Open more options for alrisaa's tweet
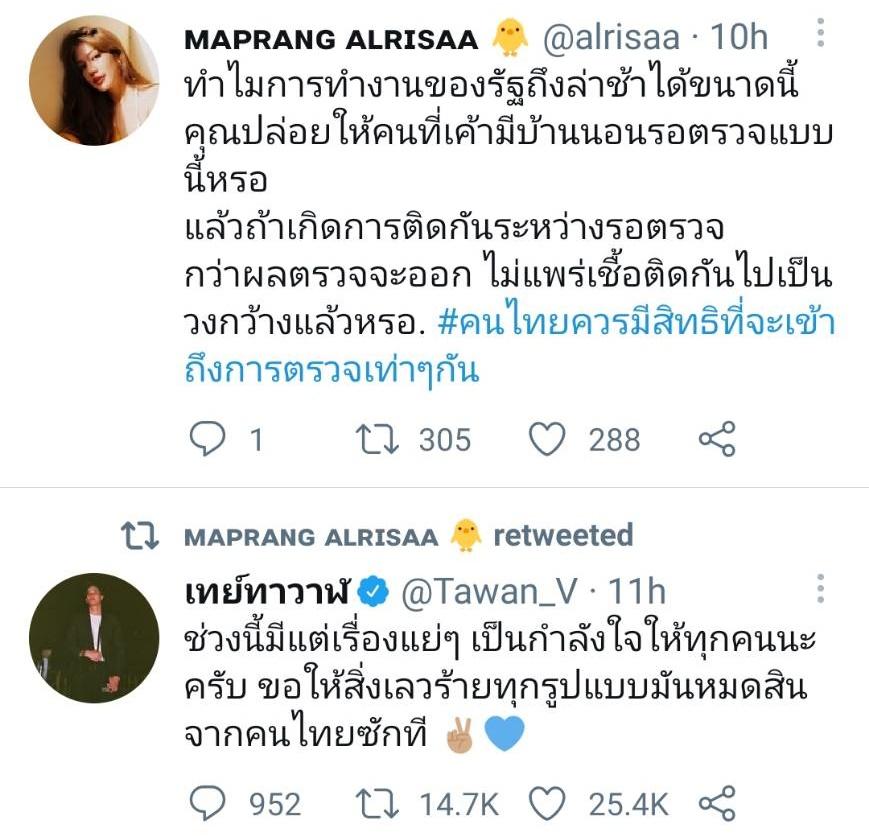Viewport: 869px width, 836px height. pyautogui.click(x=820, y=35)
